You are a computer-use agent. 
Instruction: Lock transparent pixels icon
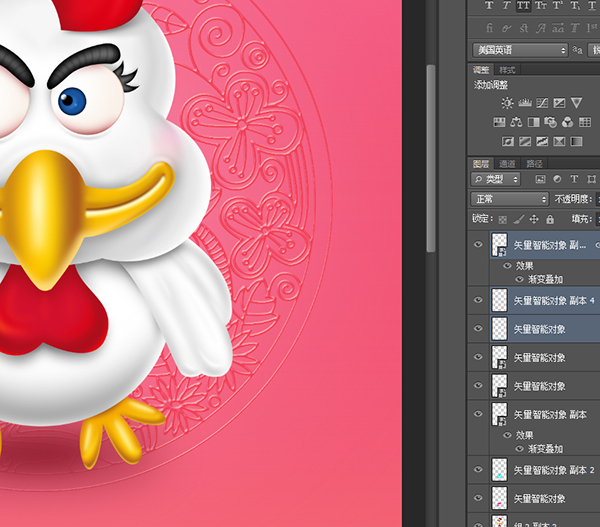click(503, 220)
